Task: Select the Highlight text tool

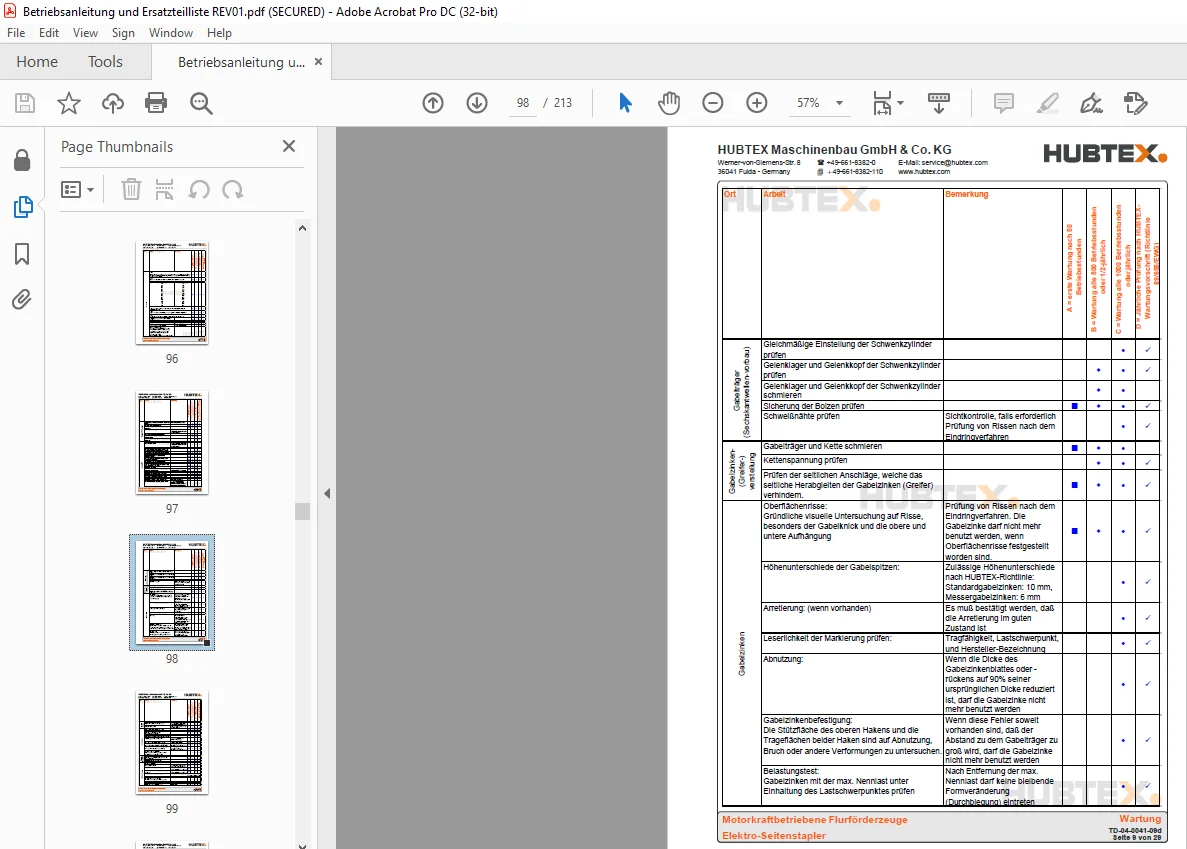Action: click(x=1048, y=103)
